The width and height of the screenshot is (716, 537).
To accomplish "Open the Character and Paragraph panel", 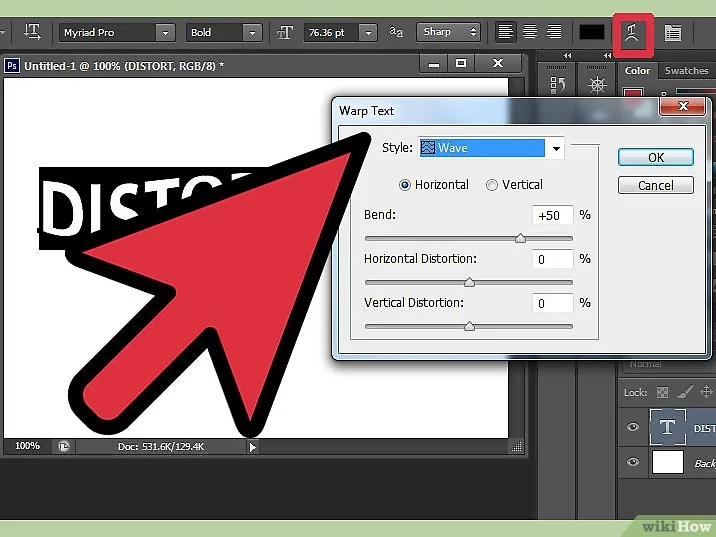I will coord(673,33).
